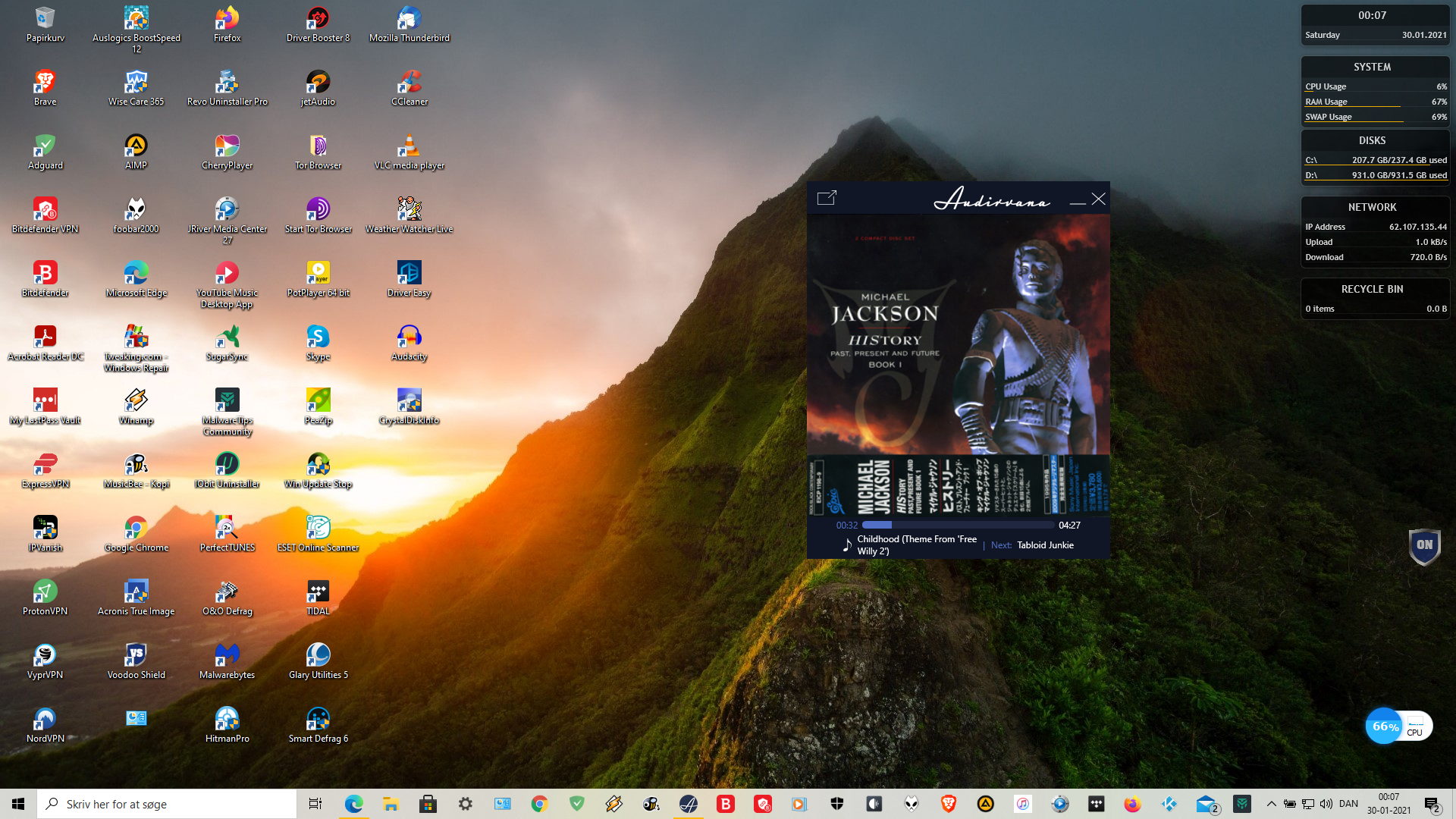
Task: Open Winamp from the desktop
Action: (x=136, y=400)
